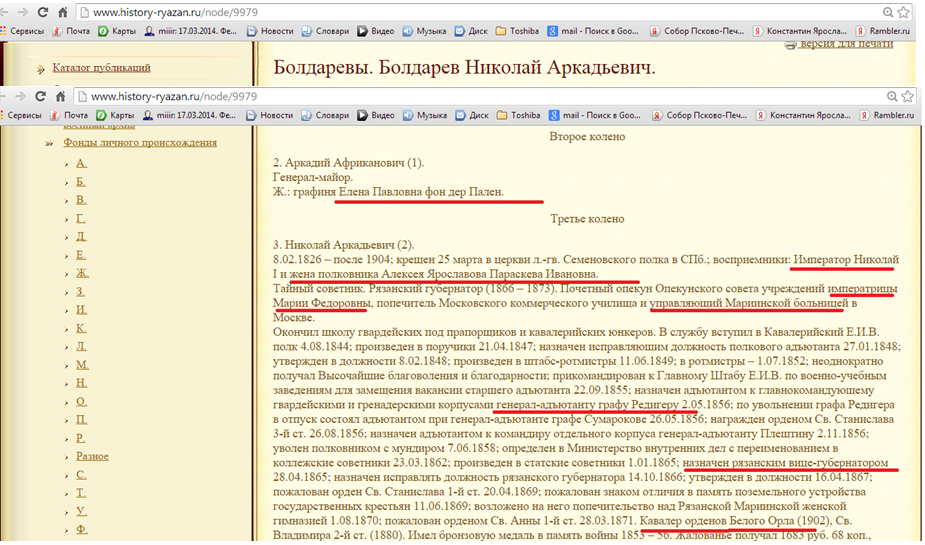
Task: Open the letter О. index link
Action: pos(81,401)
